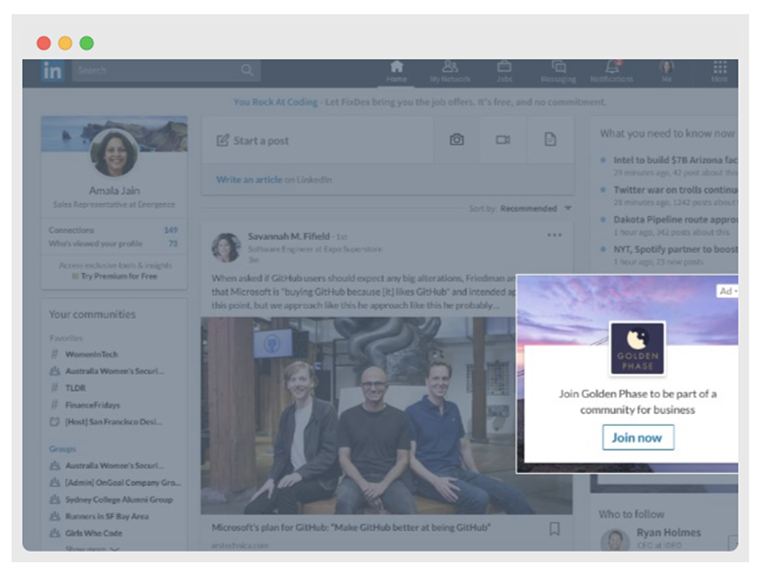Screen dimensions: 768x575
Task: Open the Sort by Recommended dropdown
Action: 535,209
